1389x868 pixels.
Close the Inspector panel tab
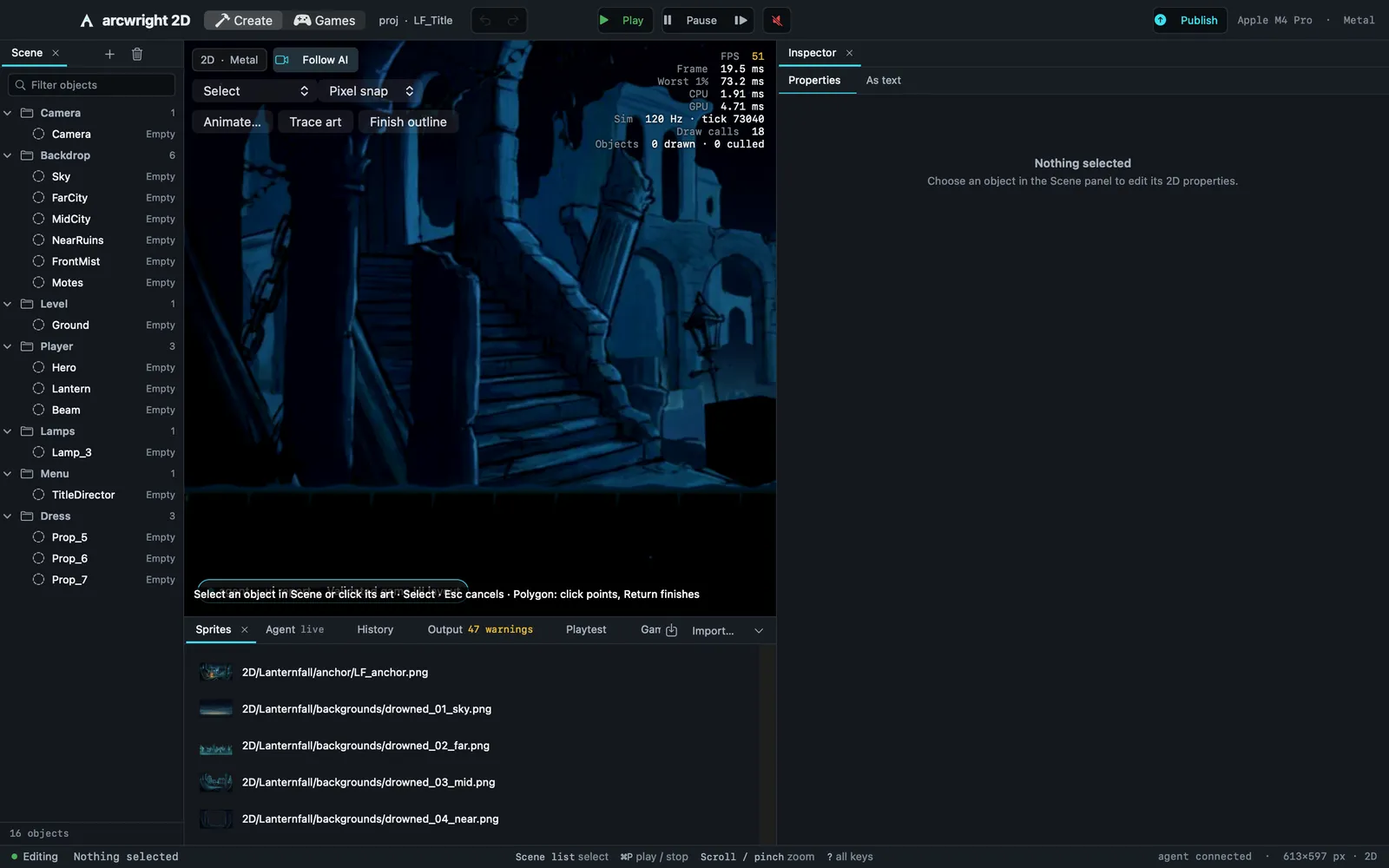(849, 53)
